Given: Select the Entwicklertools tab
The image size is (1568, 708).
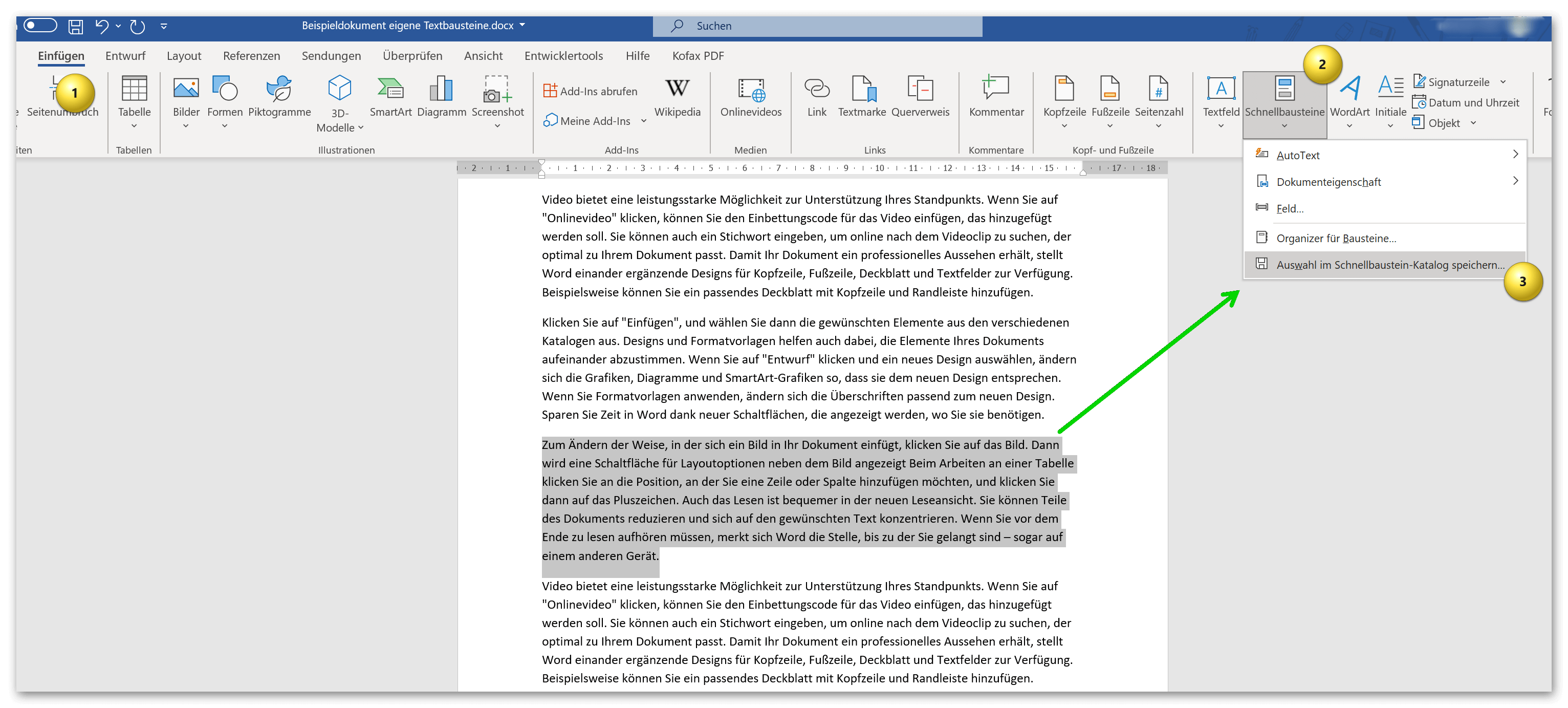Looking at the screenshot, I should coord(563,56).
